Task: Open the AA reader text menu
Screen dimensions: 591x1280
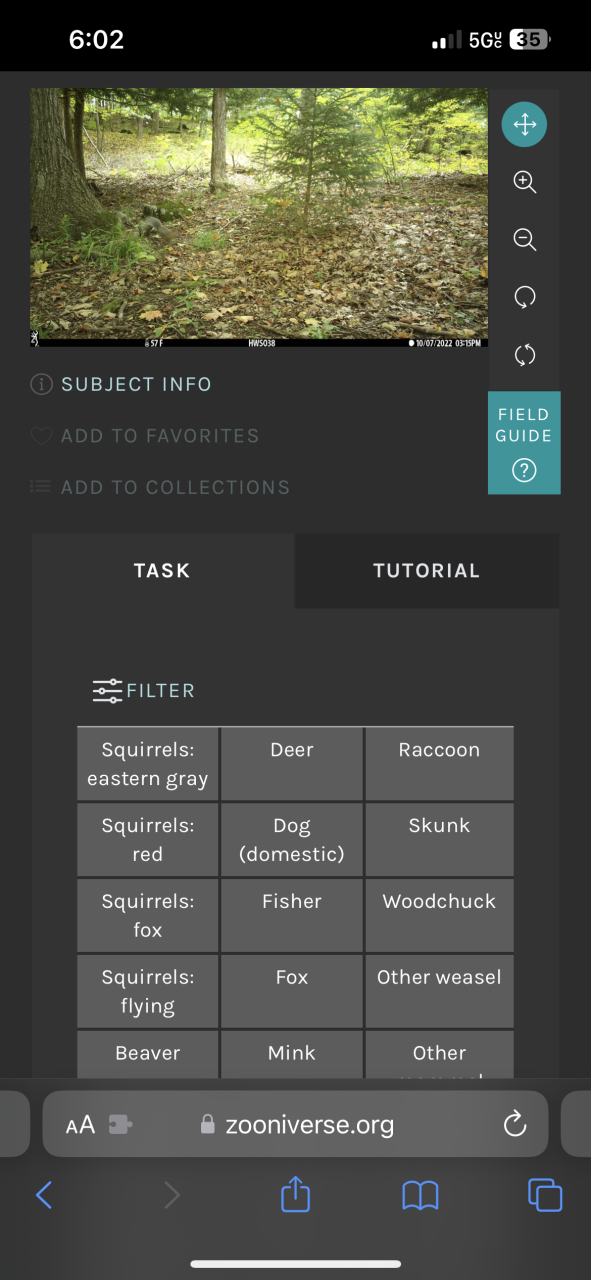Action: pyautogui.click(x=80, y=1125)
